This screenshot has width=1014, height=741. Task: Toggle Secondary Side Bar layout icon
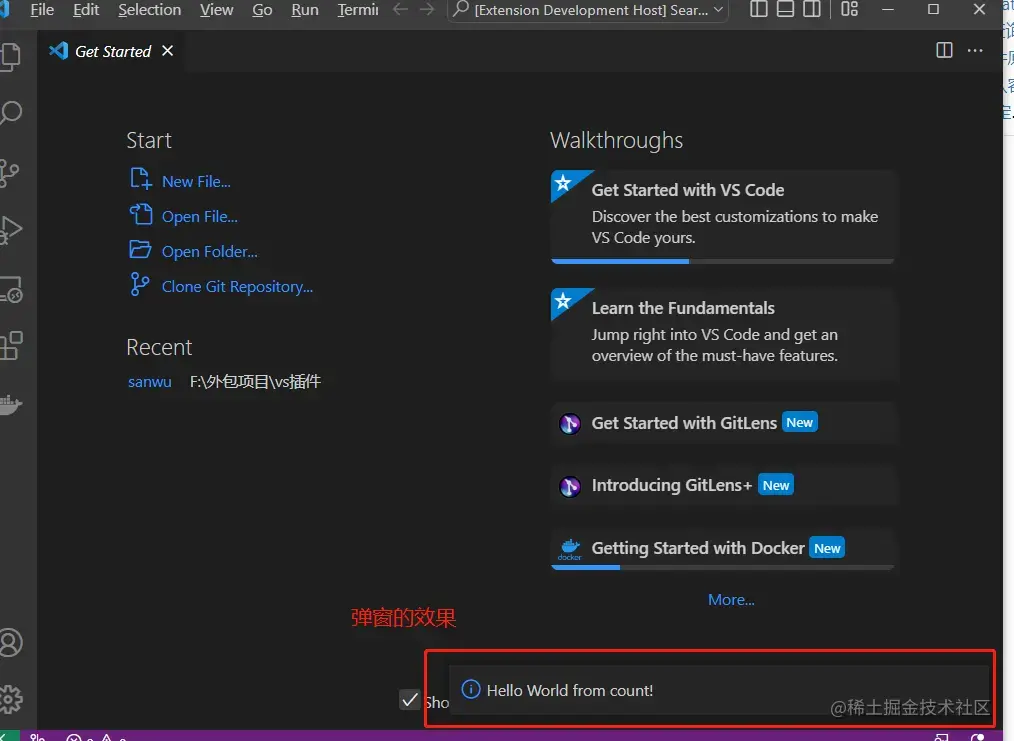812,9
